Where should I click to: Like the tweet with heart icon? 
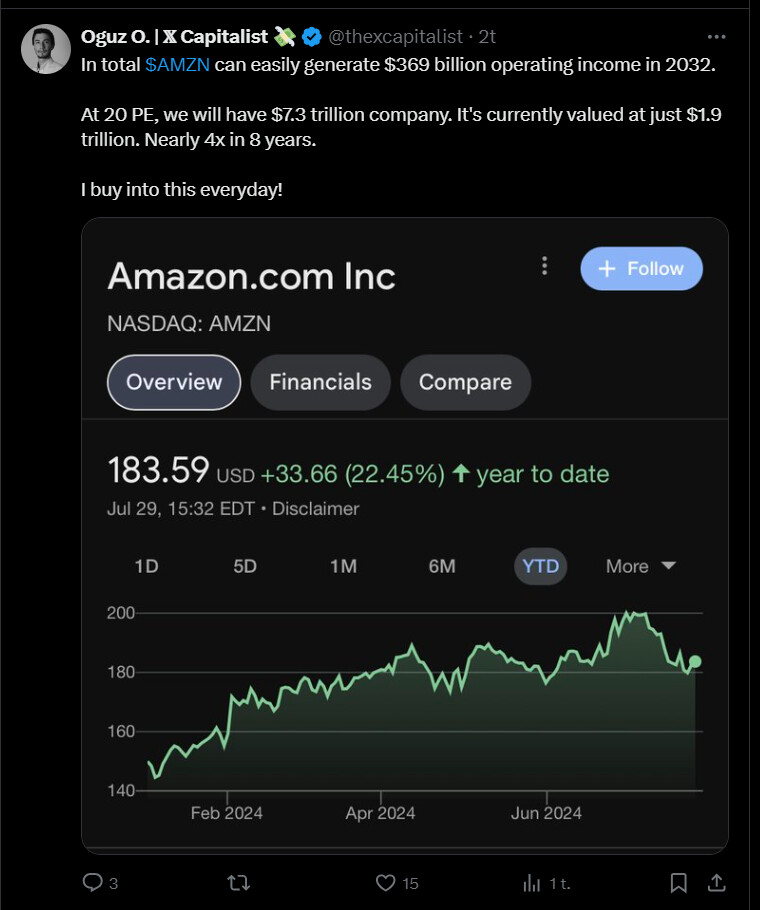386,883
